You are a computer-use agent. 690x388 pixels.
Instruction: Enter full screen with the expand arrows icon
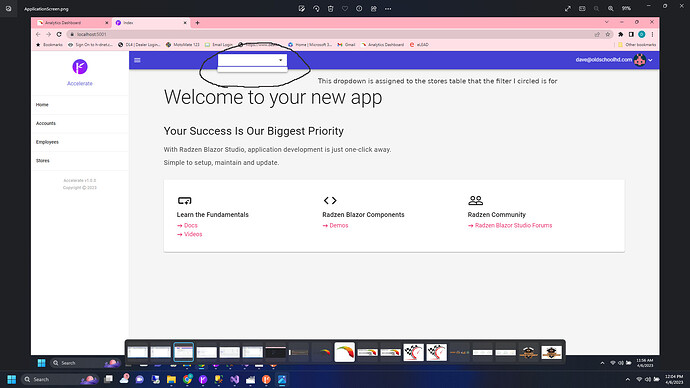pos(568,8)
